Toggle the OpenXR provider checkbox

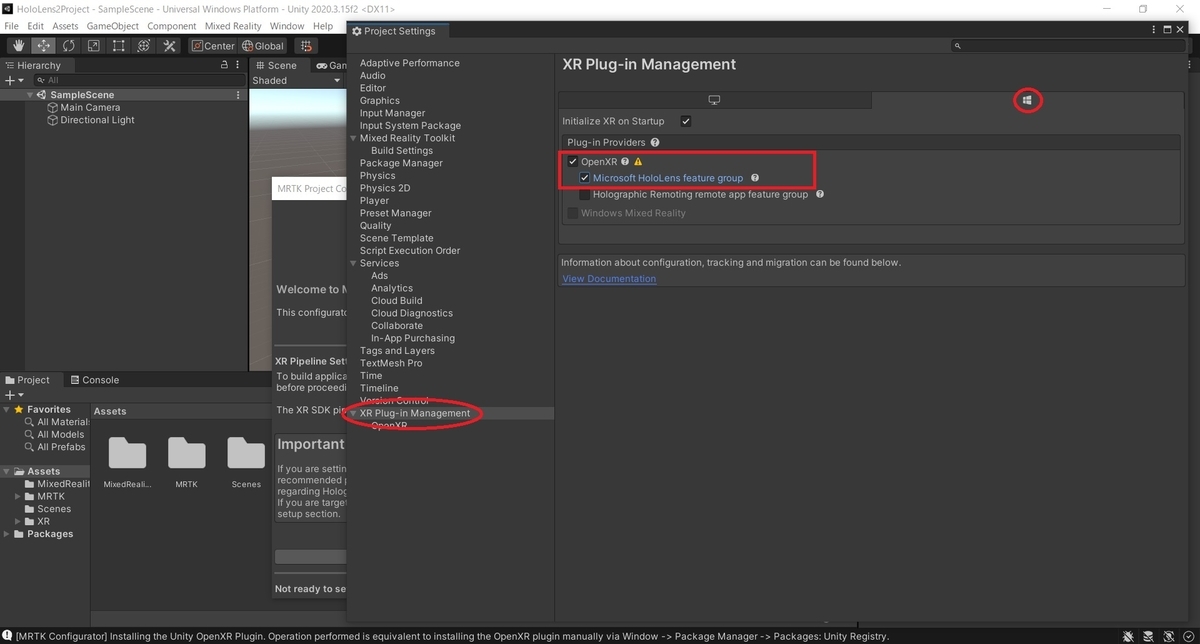573,161
